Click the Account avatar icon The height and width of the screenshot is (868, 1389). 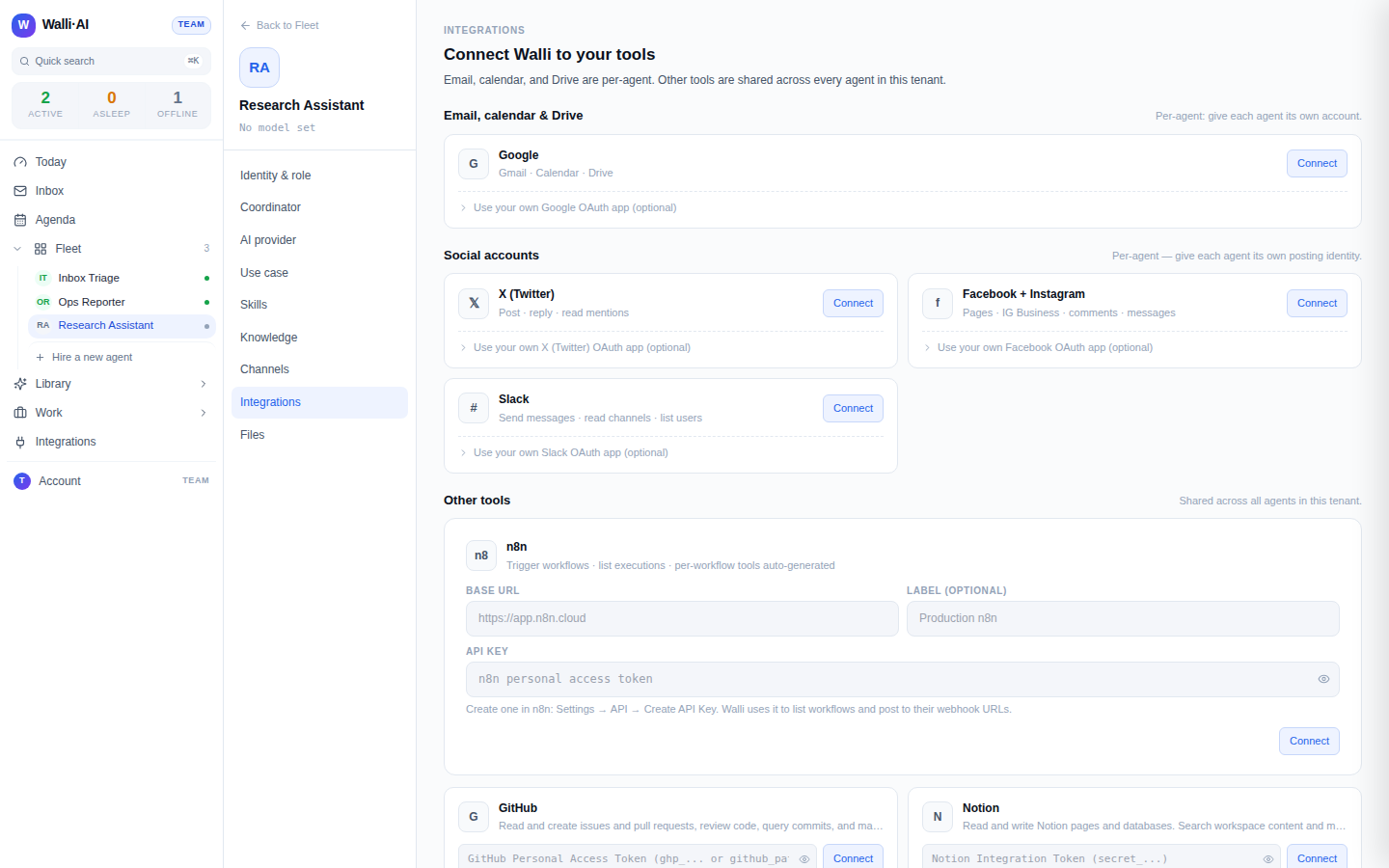[x=22, y=480]
